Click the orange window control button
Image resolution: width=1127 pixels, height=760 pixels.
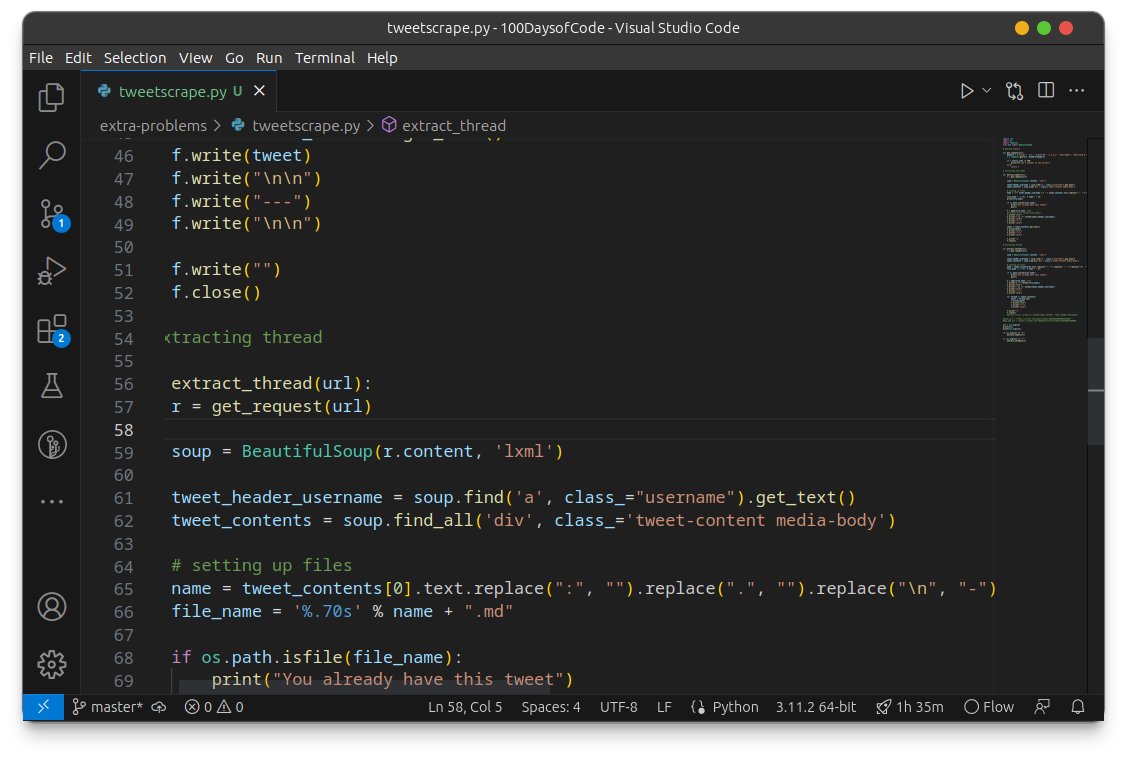pos(1021,28)
